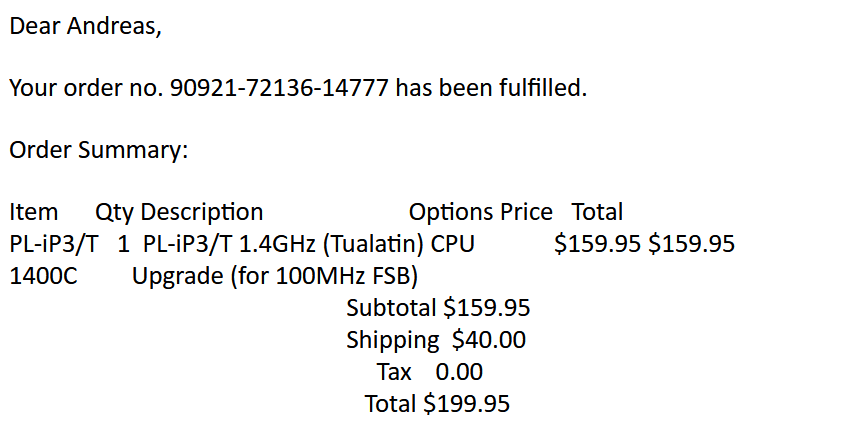Click the words has been fulfilled

[491, 88]
